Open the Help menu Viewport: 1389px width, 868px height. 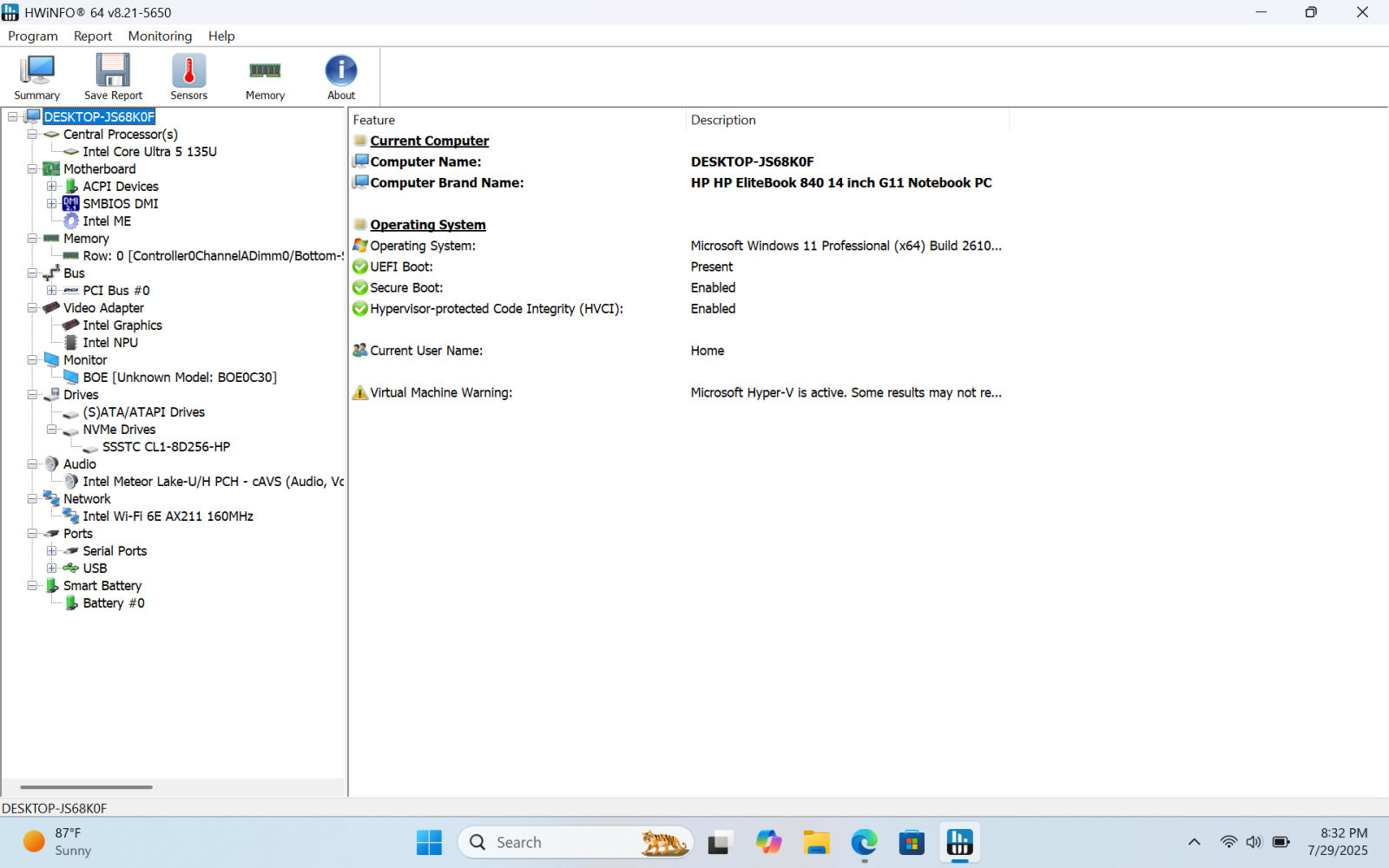click(x=221, y=36)
